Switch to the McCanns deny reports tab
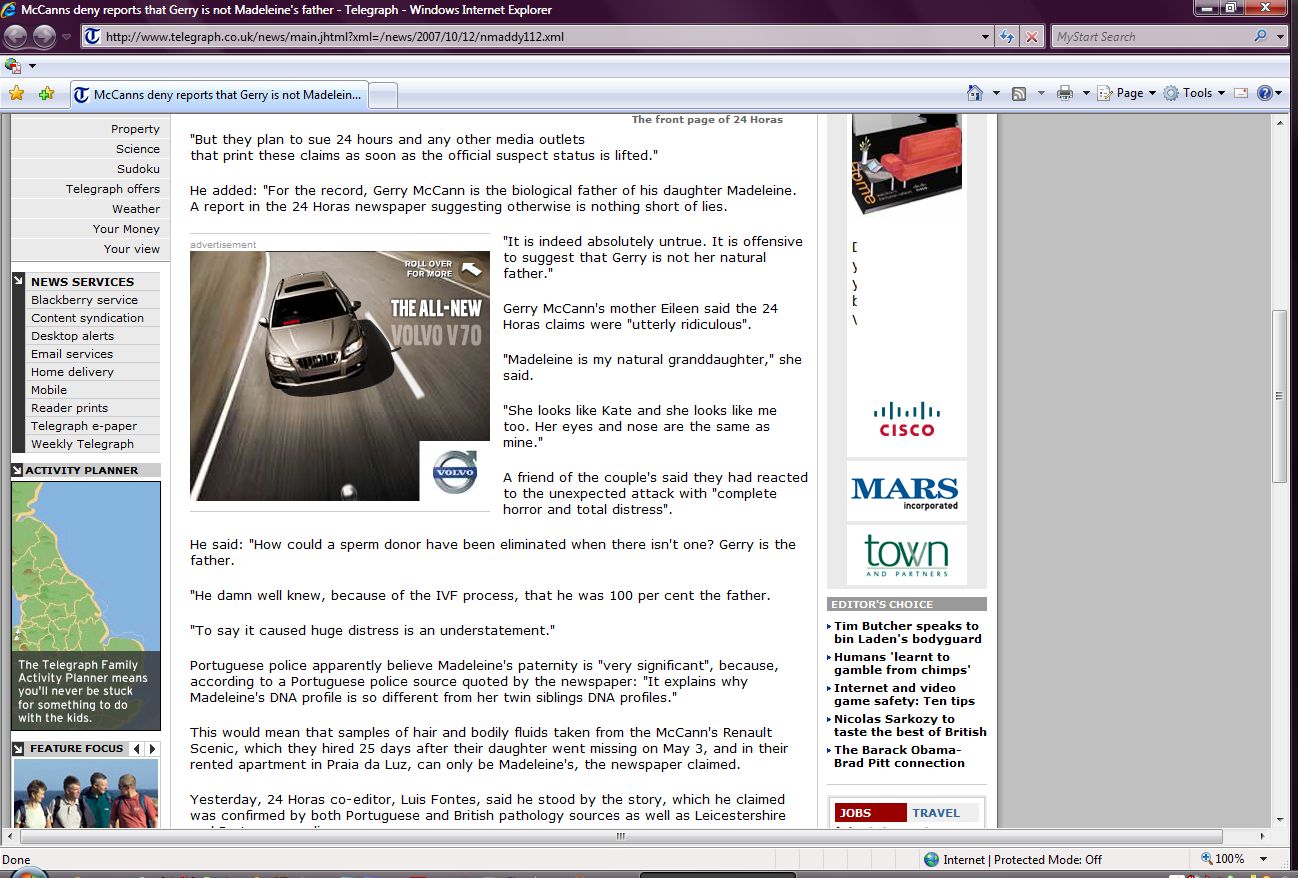The image size is (1298, 878). (218, 95)
